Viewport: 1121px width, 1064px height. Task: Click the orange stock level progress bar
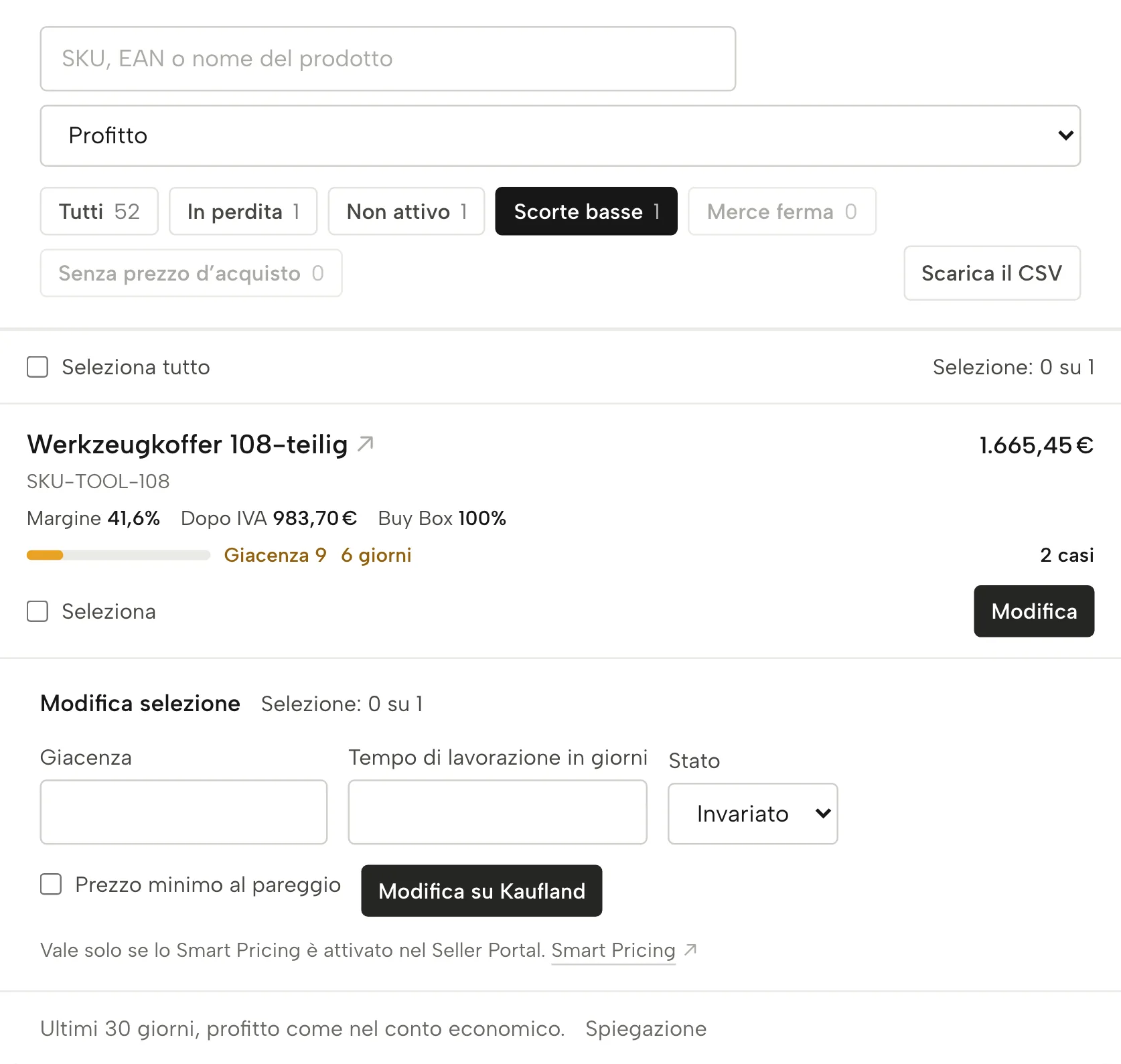coord(119,555)
